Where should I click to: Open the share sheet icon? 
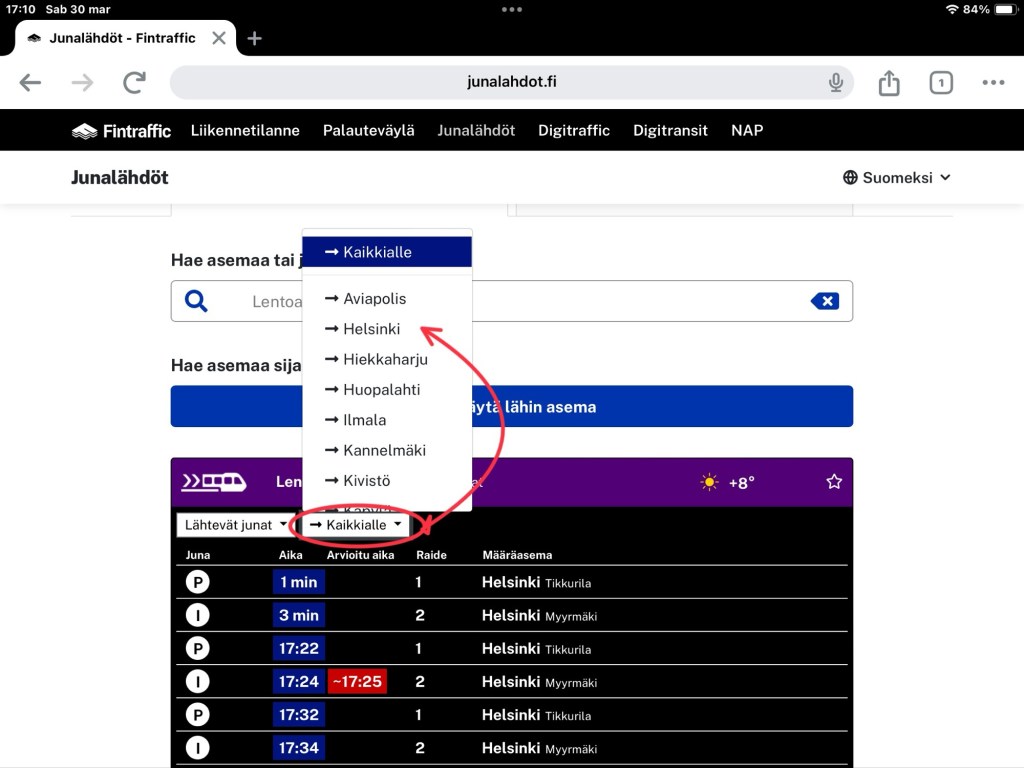tap(889, 83)
